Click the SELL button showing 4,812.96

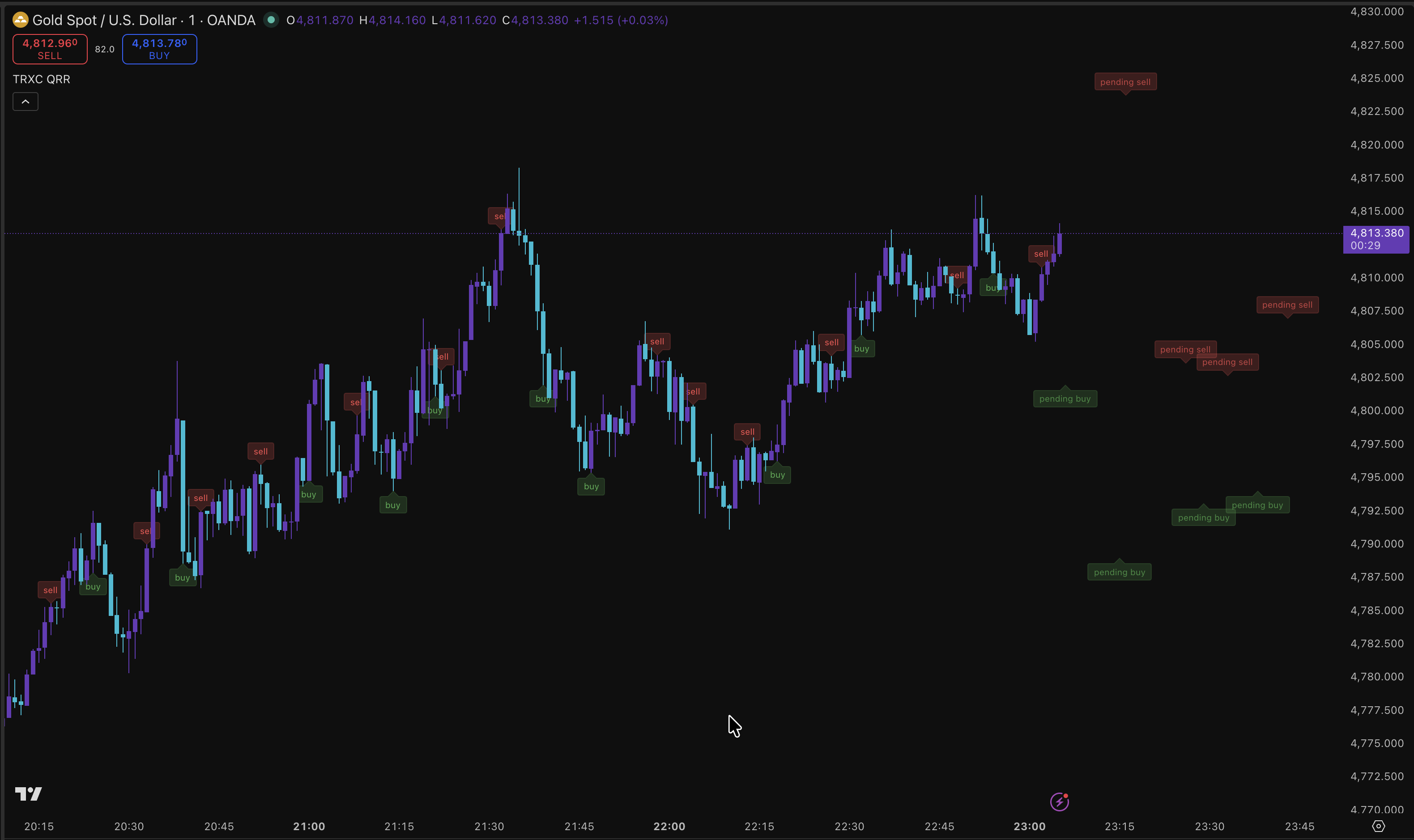pyautogui.click(x=49, y=49)
